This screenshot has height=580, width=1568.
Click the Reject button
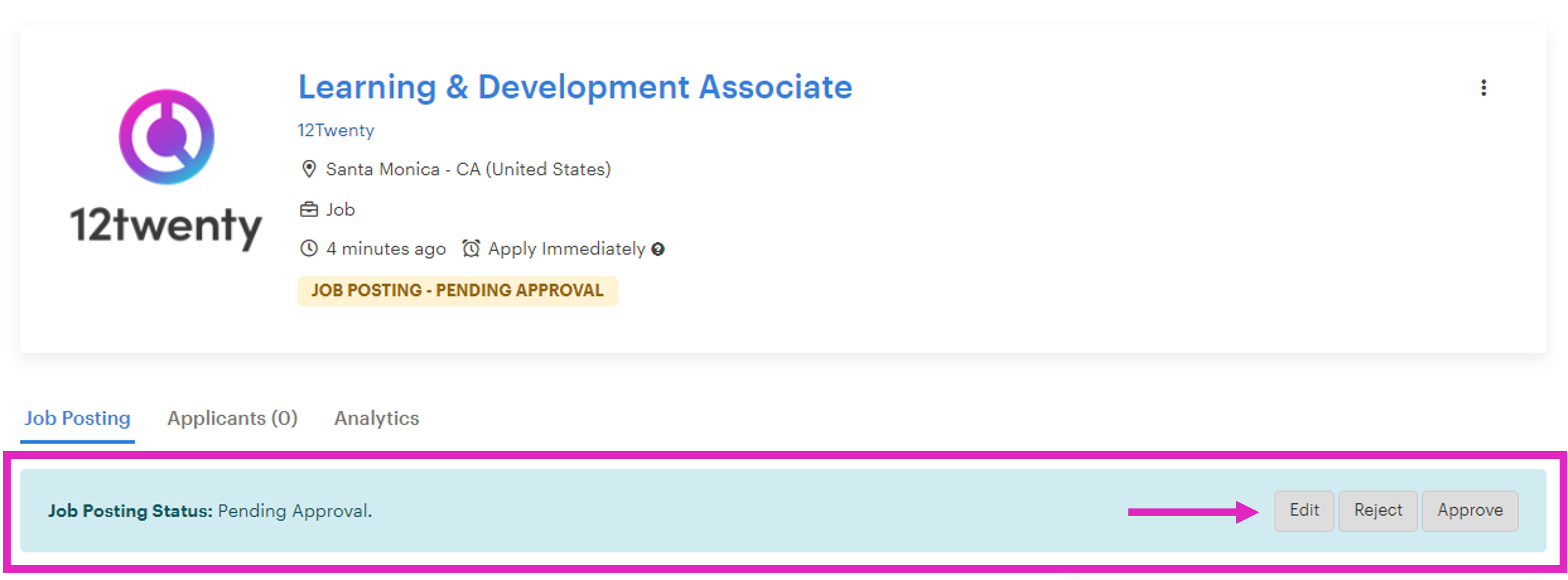pyautogui.click(x=1378, y=511)
